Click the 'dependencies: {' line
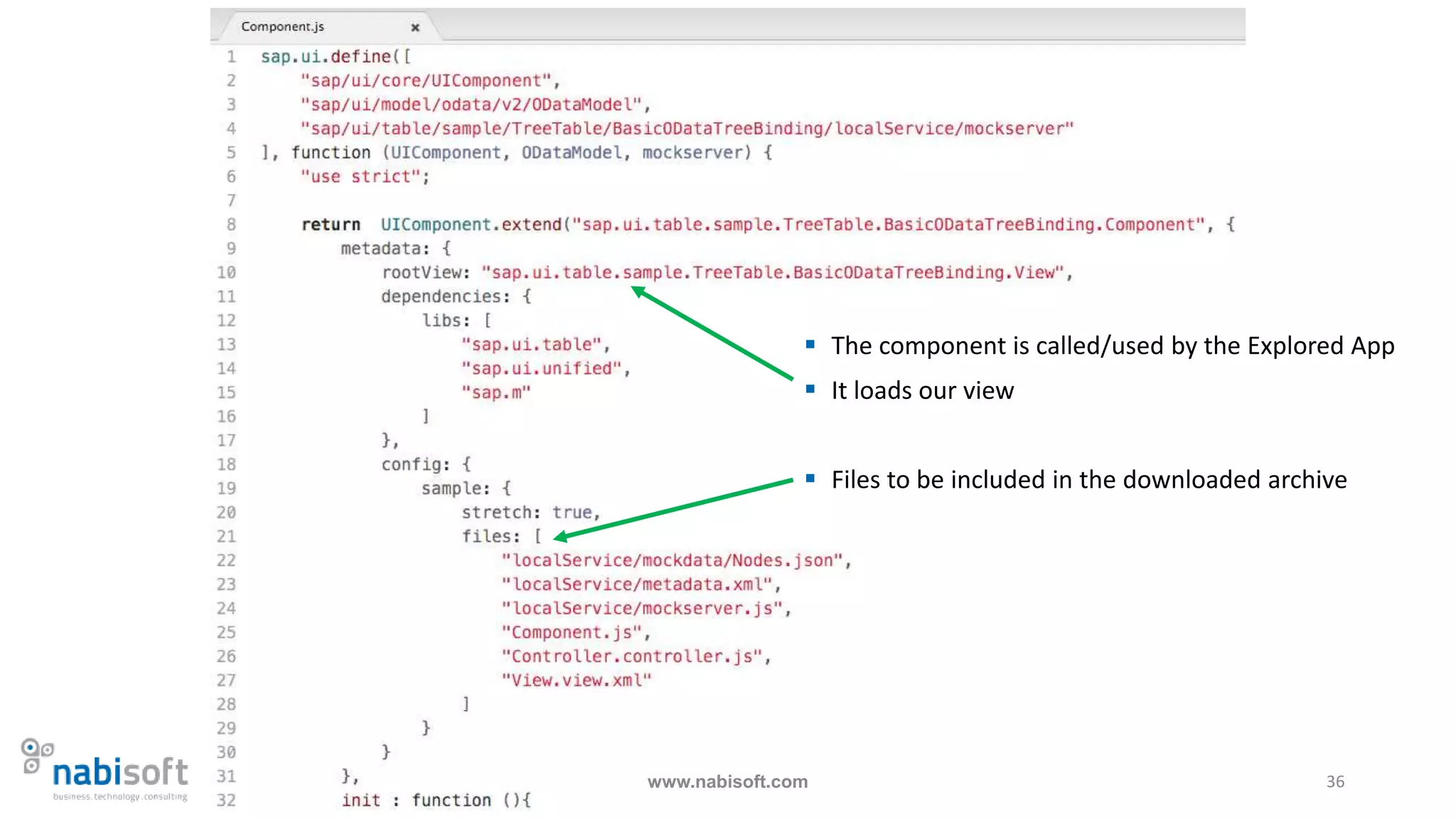 pyautogui.click(x=456, y=296)
